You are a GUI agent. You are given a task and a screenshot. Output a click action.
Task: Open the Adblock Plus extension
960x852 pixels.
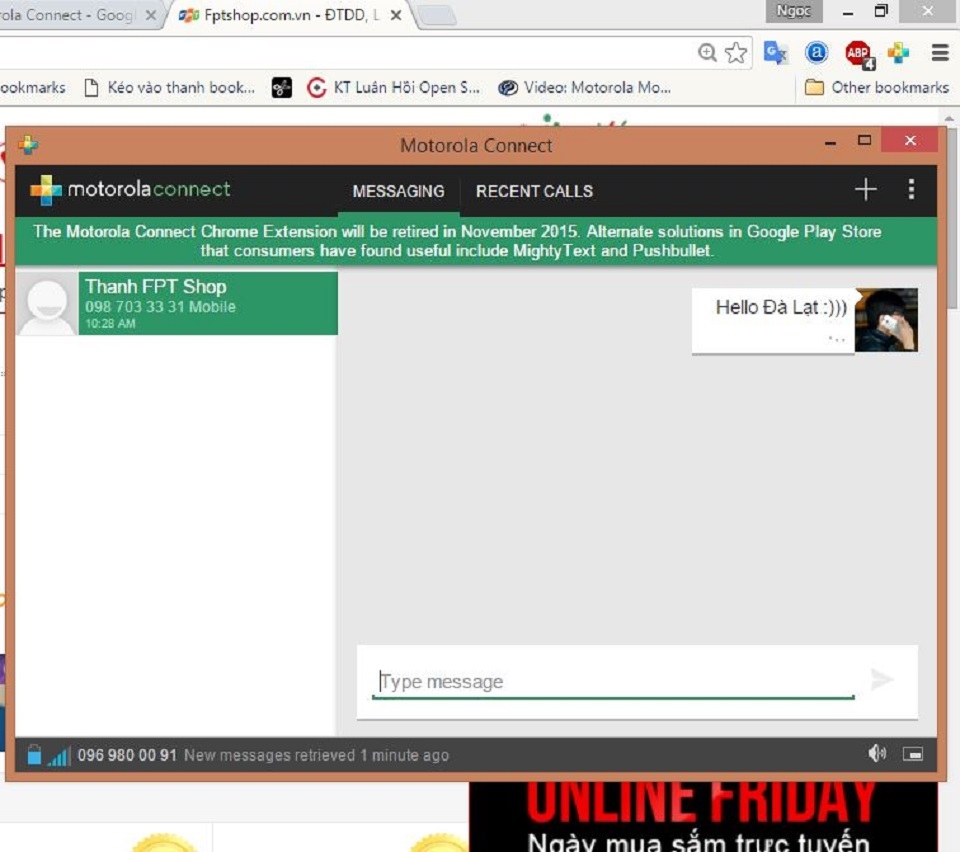[858, 54]
